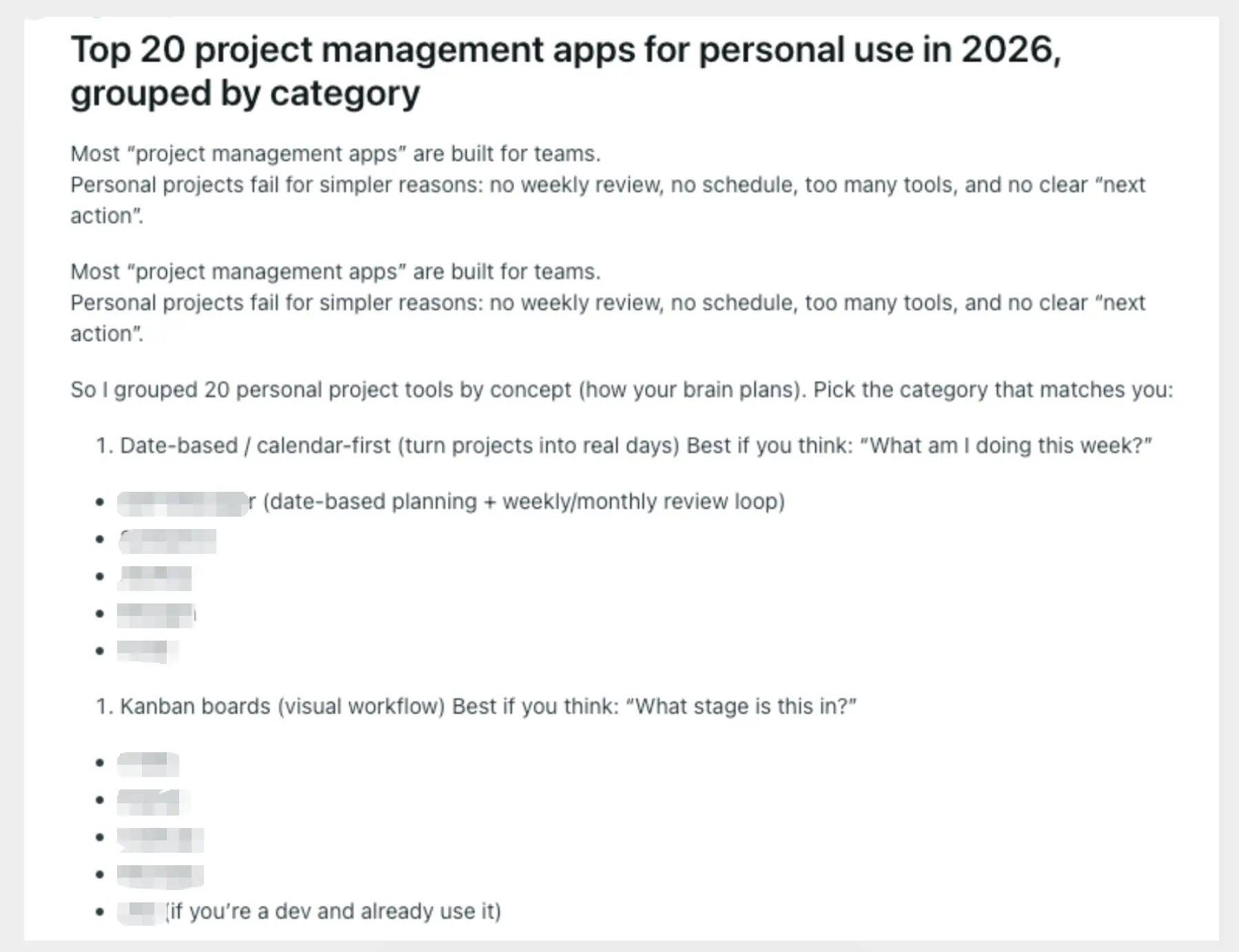Click the first "Most project management apps" line
This screenshot has height=952, width=1239.
(335, 154)
